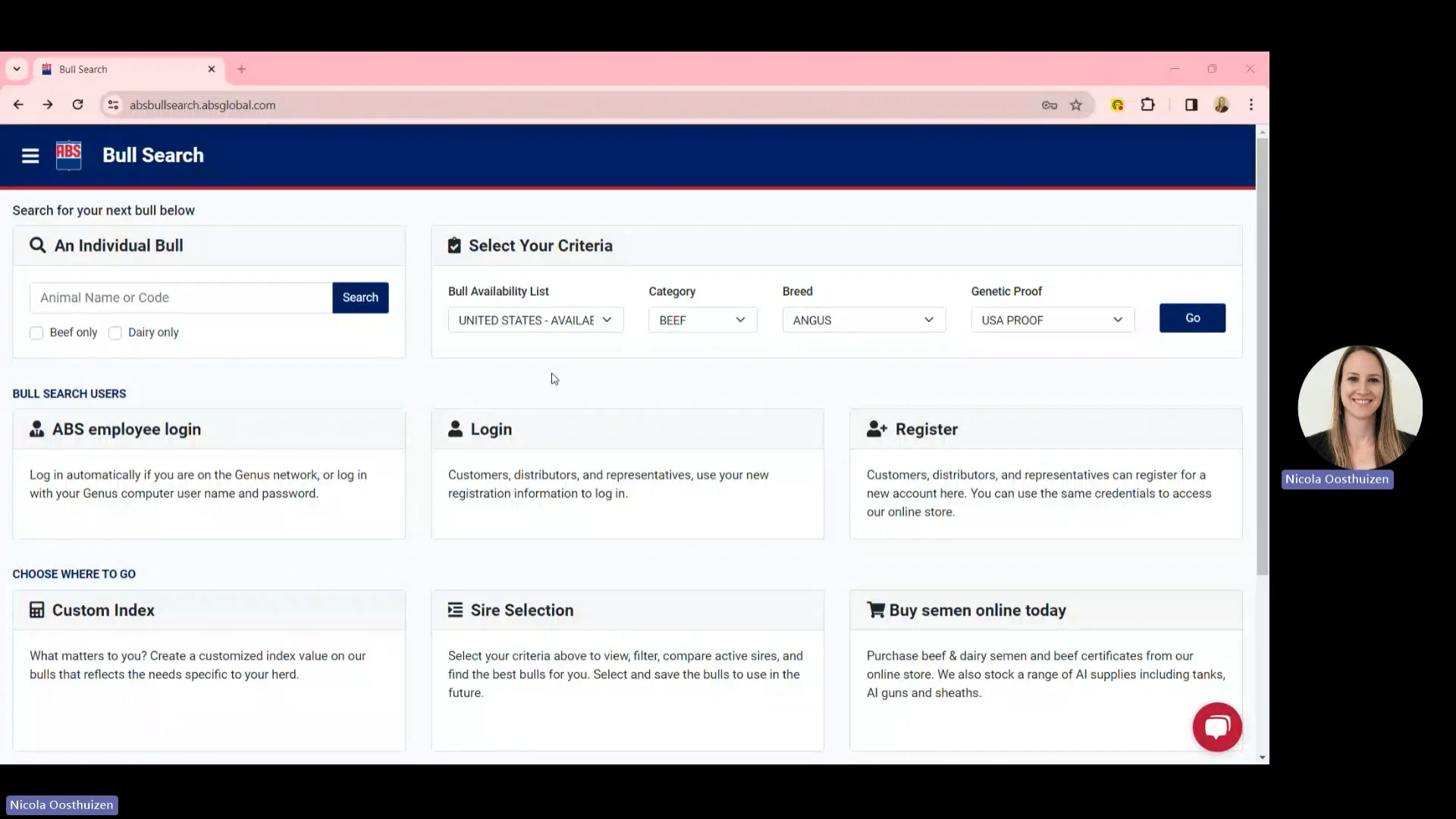Open the Breed dropdown showing ANGUS
This screenshot has width=1456, height=819.
click(x=863, y=319)
